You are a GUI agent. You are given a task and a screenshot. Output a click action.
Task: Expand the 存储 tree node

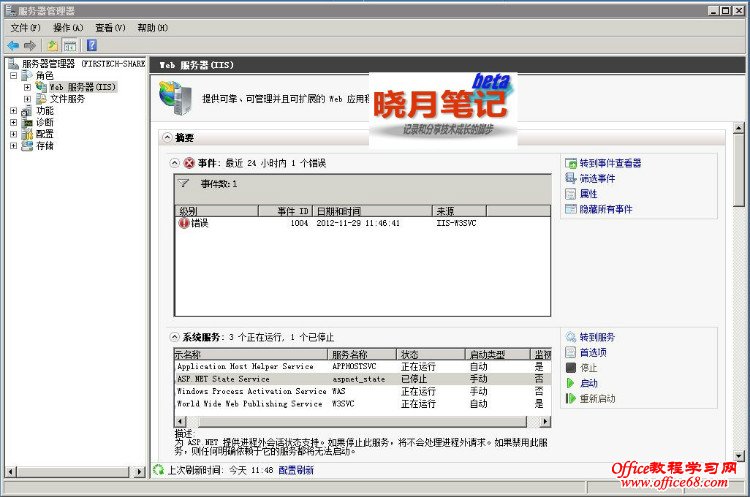tap(13, 146)
